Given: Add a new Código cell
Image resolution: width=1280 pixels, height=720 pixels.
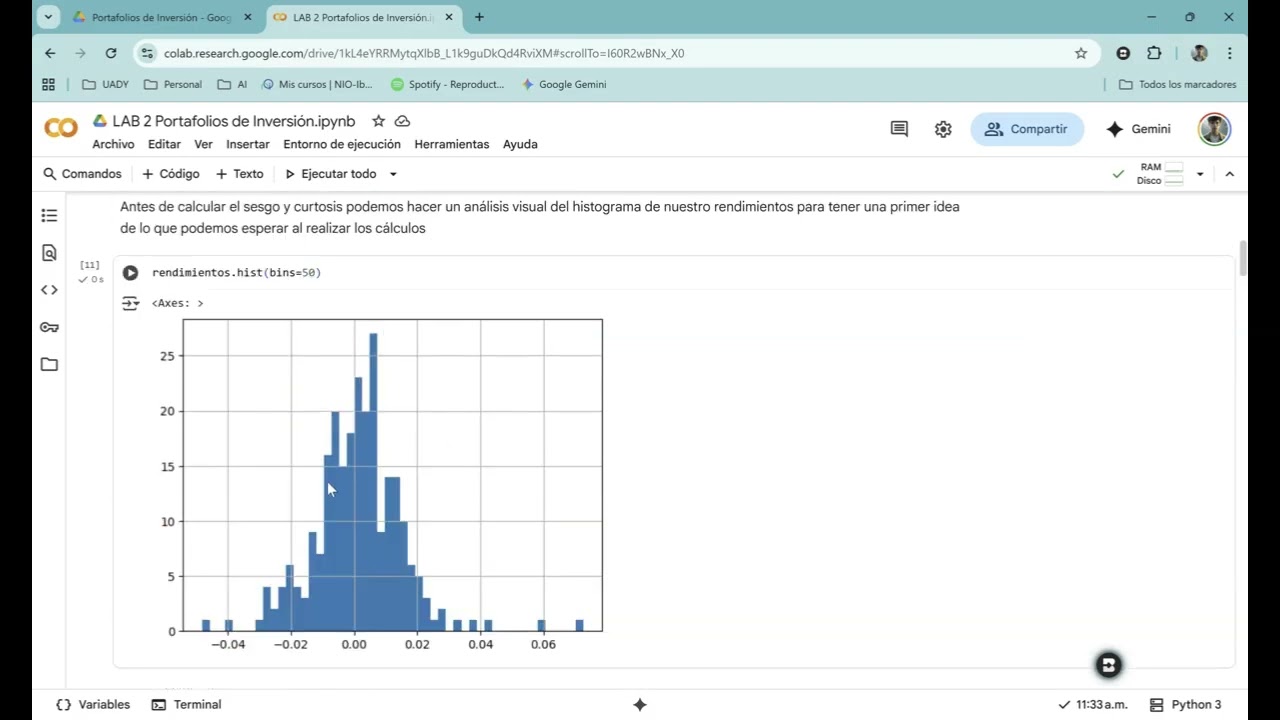Looking at the screenshot, I should 171,174.
